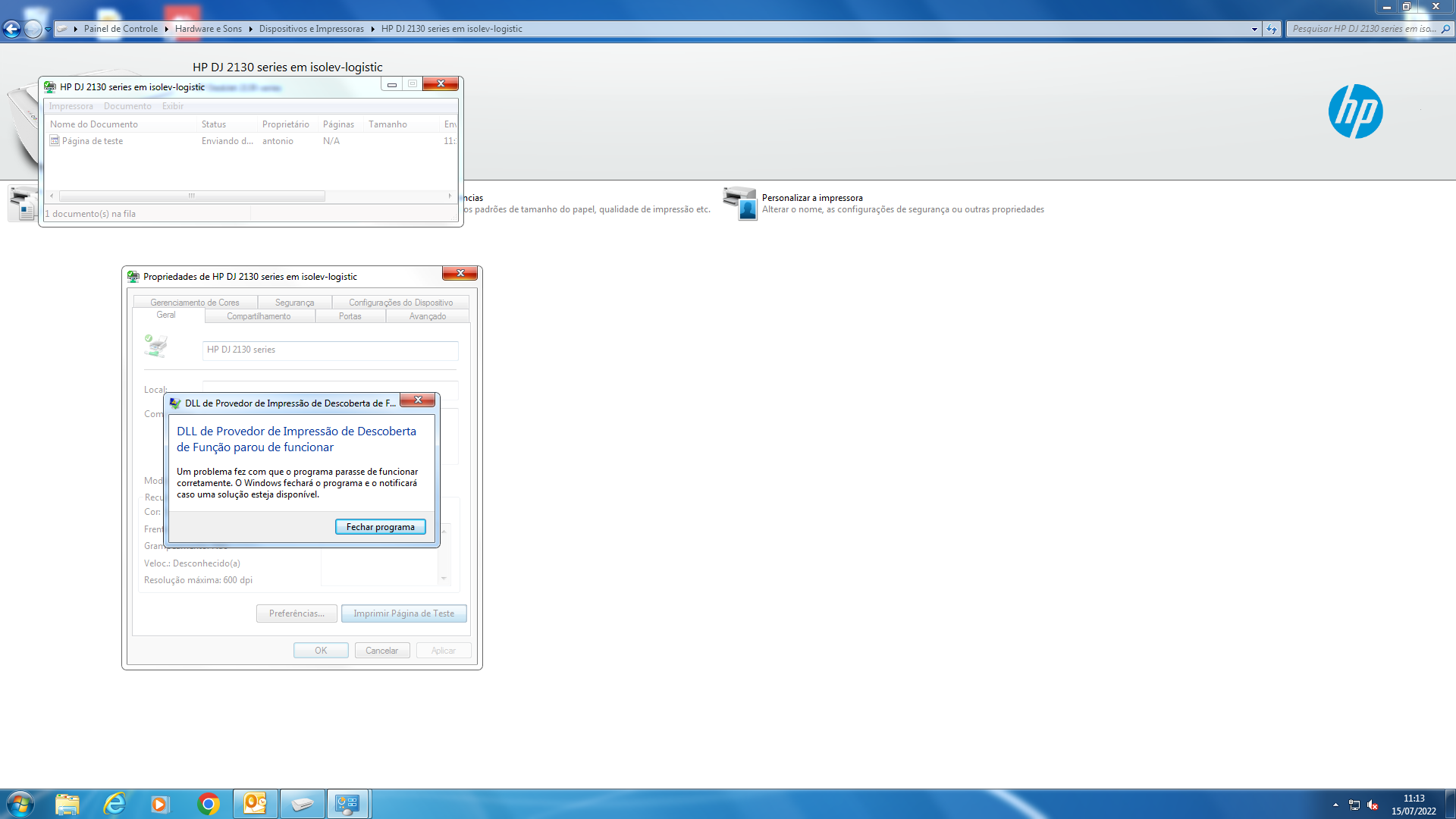1456x819 pixels.
Task: Switch to the Portas tab
Action: (350, 316)
